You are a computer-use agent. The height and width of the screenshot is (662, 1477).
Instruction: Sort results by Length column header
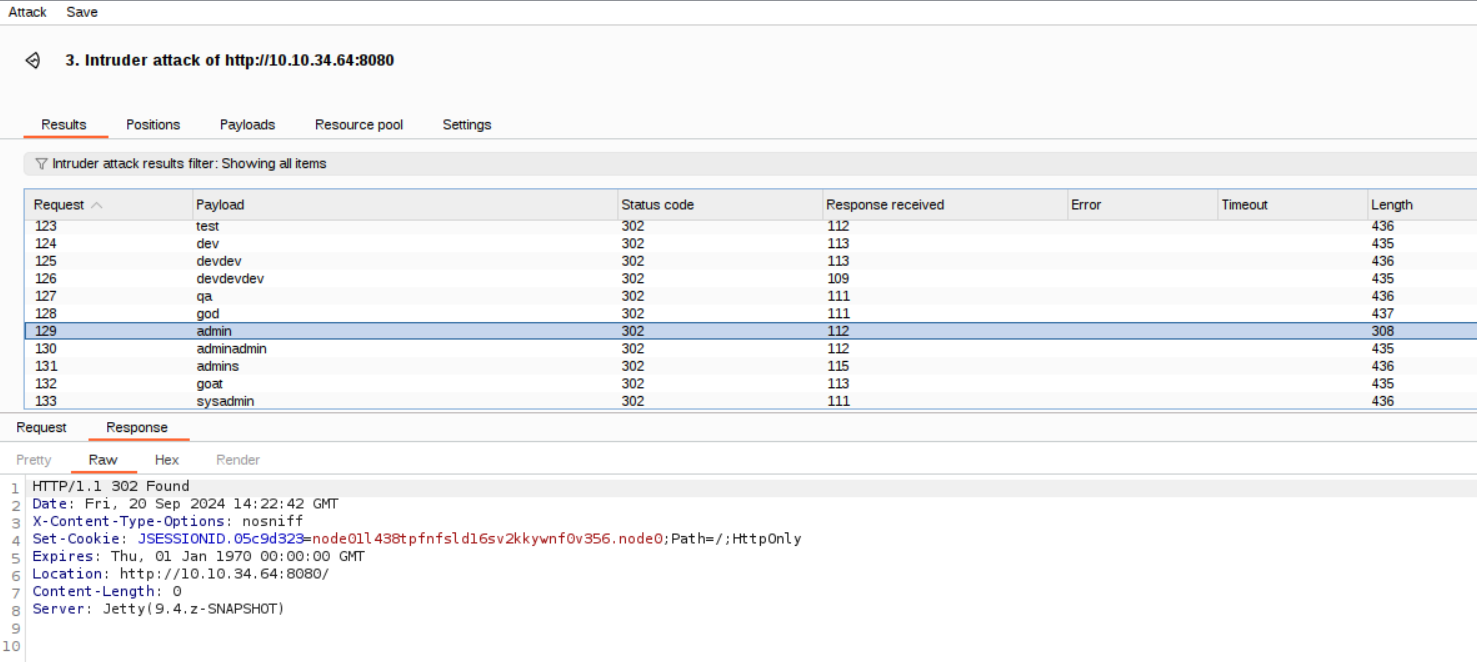[1391, 205]
